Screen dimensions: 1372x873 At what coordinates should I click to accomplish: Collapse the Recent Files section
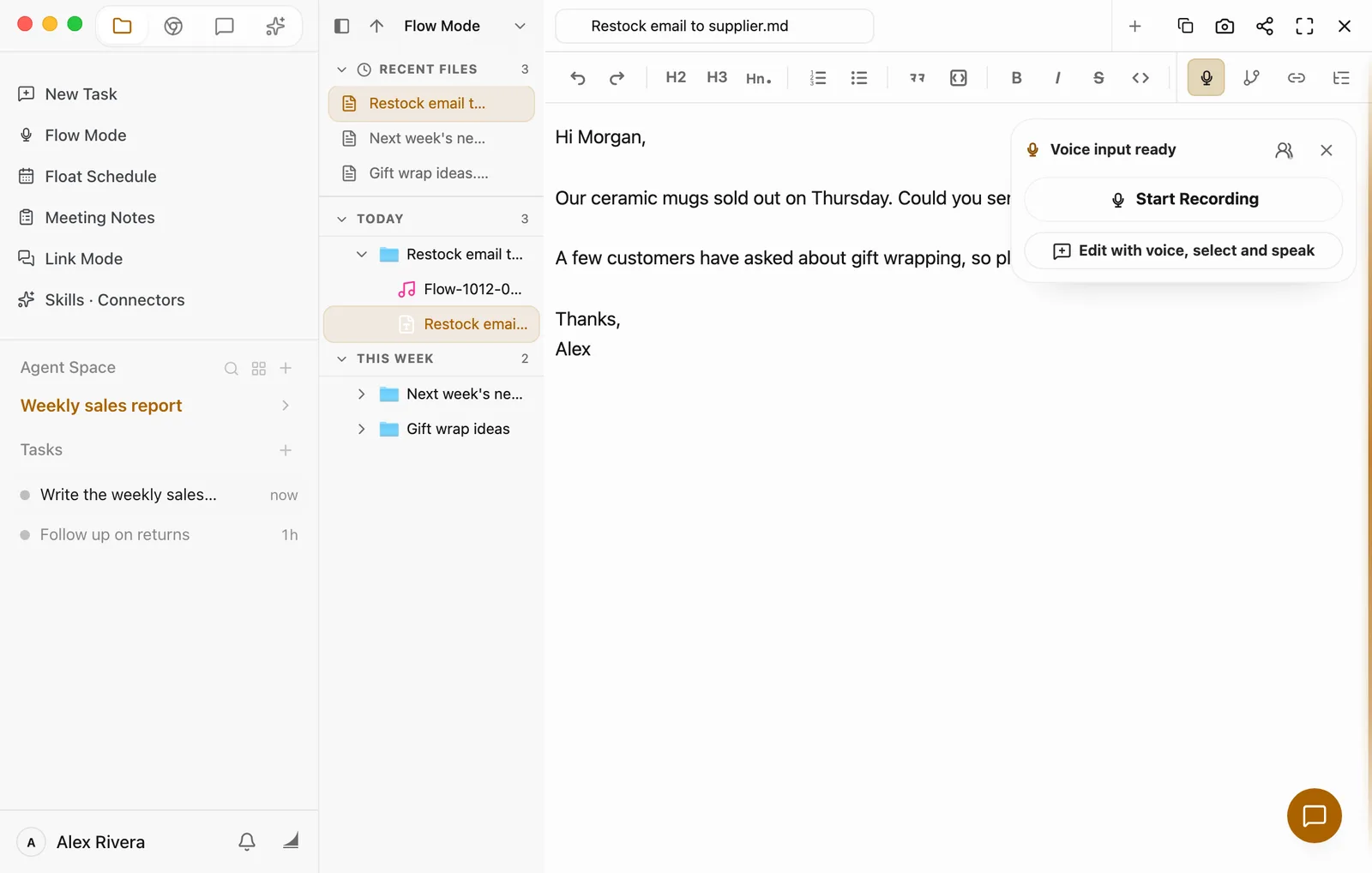coord(341,69)
